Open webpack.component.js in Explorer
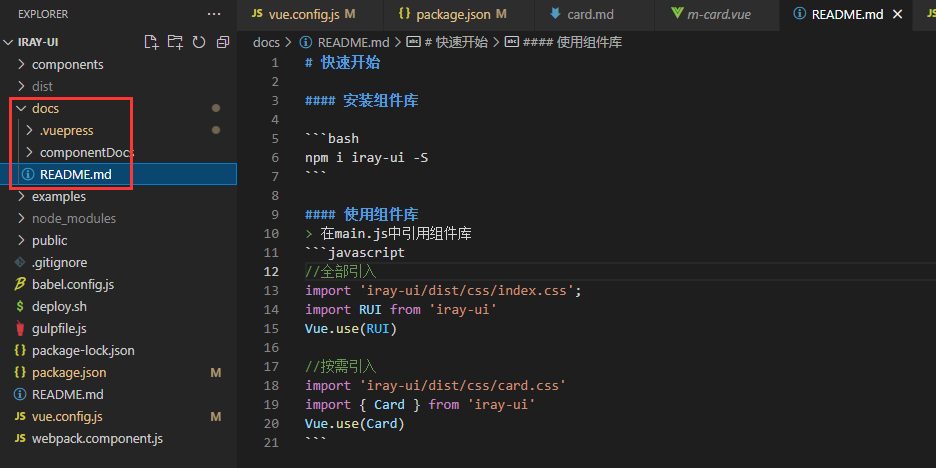936x468 pixels. tap(118, 439)
